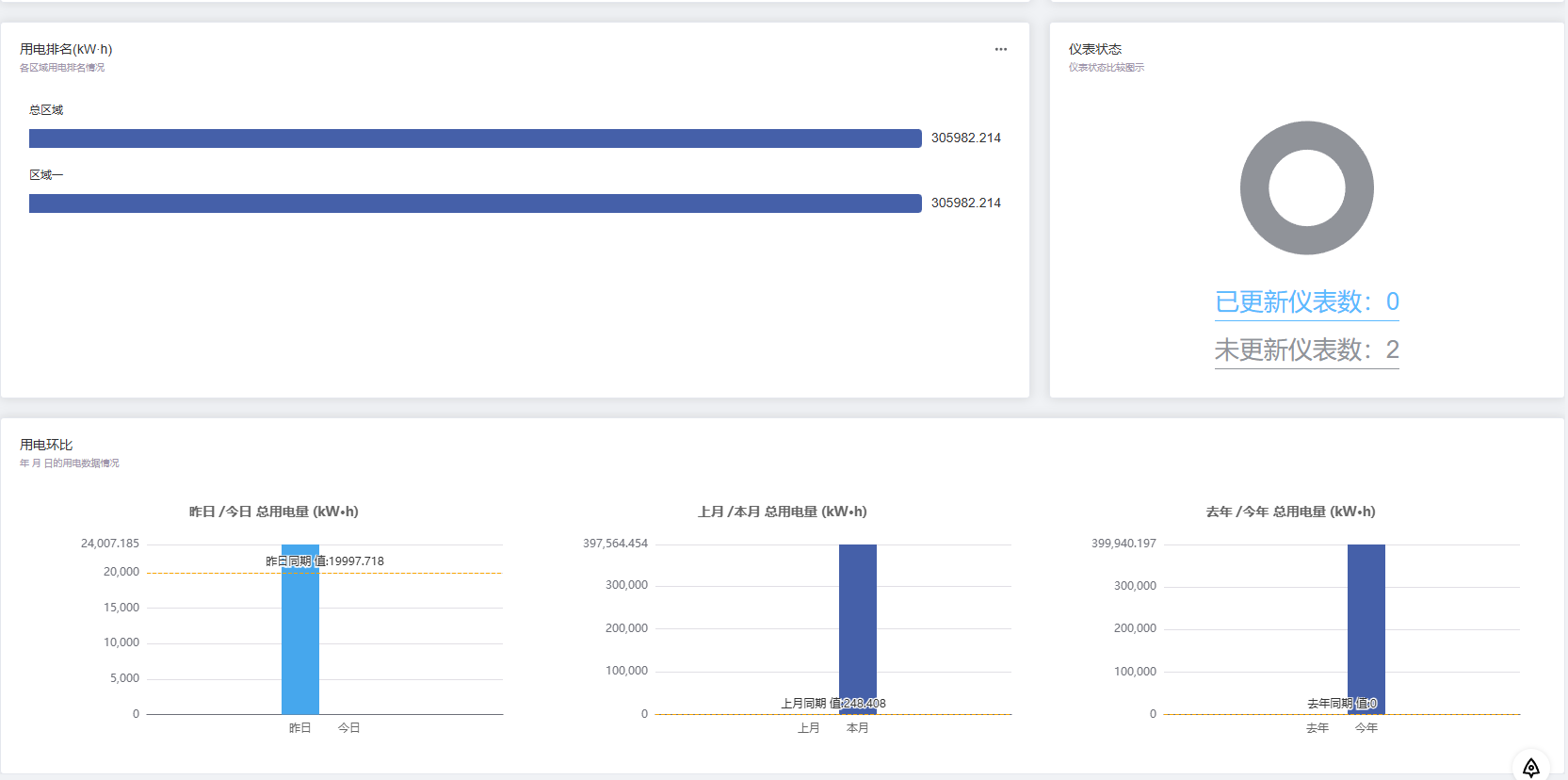The image size is (1568, 780).
Task: Click the 399,940.197 axis maximum label
Action: tap(1124, 544)
